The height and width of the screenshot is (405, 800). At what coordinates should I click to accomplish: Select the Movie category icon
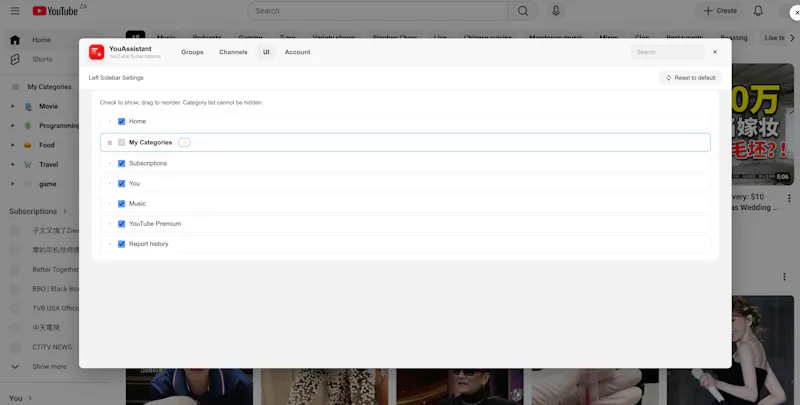pyautogui.click(x=28, y=107)
